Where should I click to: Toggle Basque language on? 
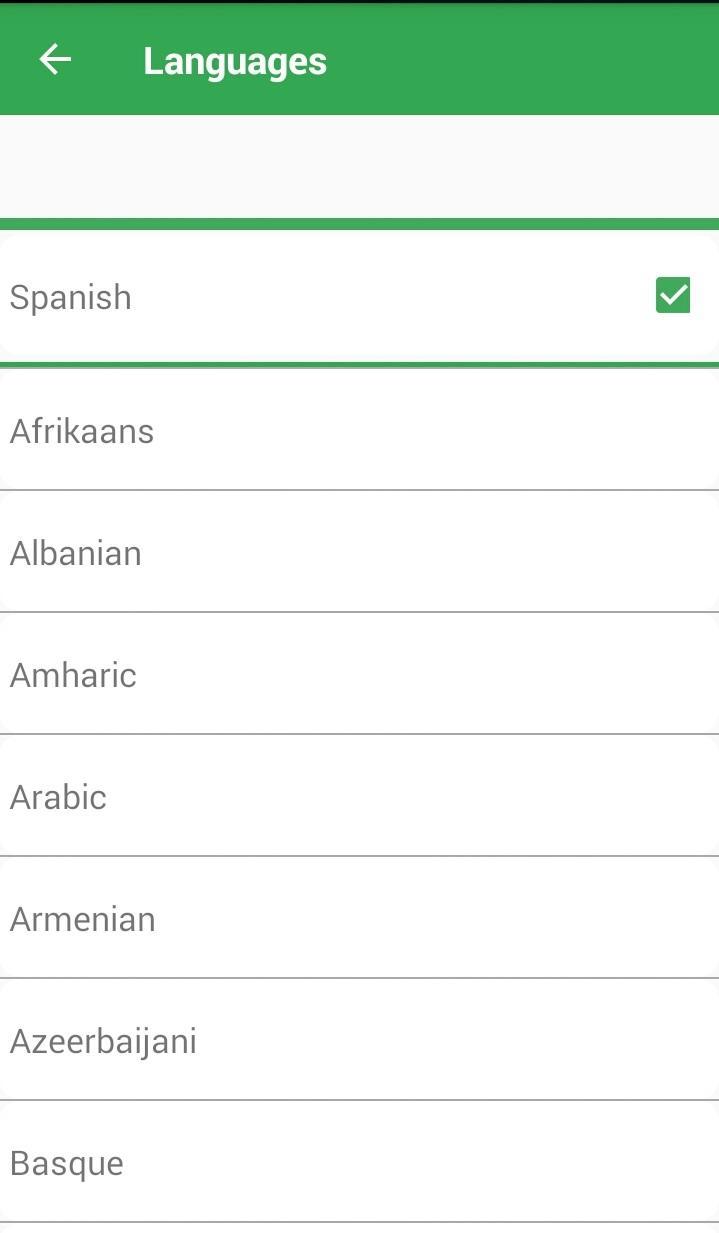(x=359, y=1163)
